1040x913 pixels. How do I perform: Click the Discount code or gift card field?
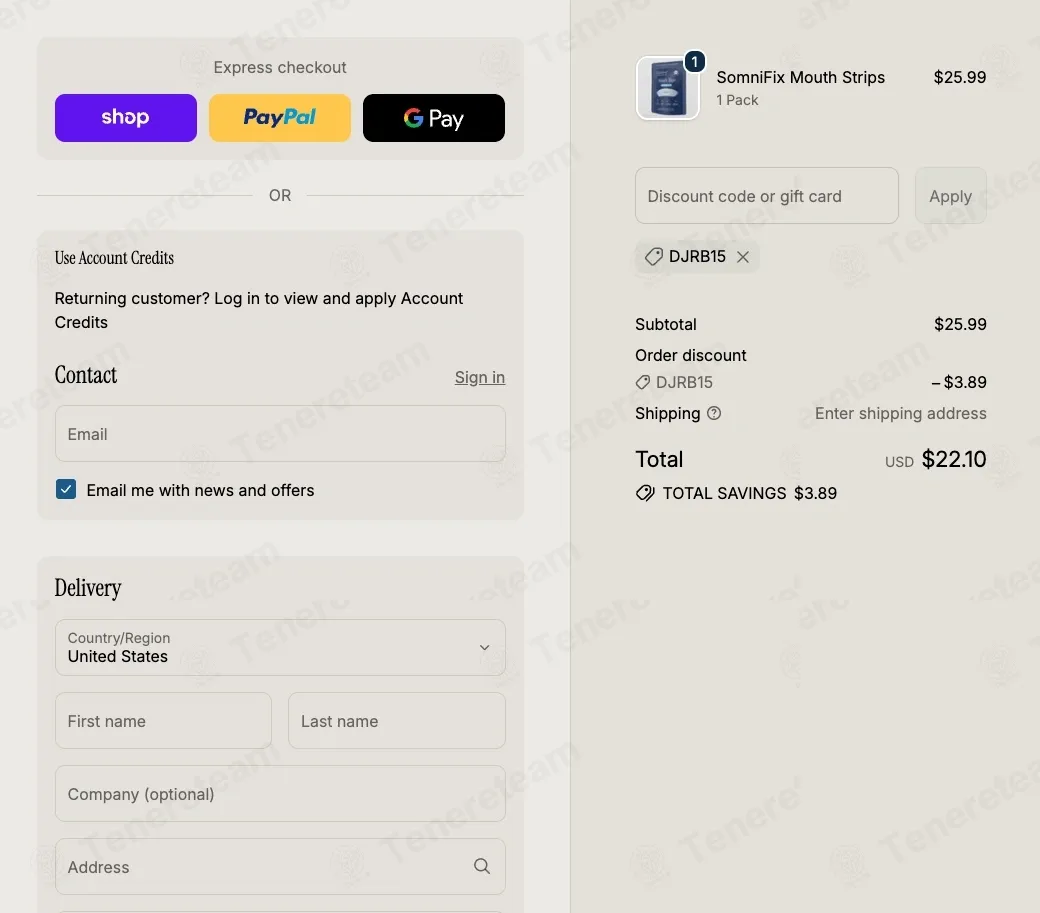767,196
